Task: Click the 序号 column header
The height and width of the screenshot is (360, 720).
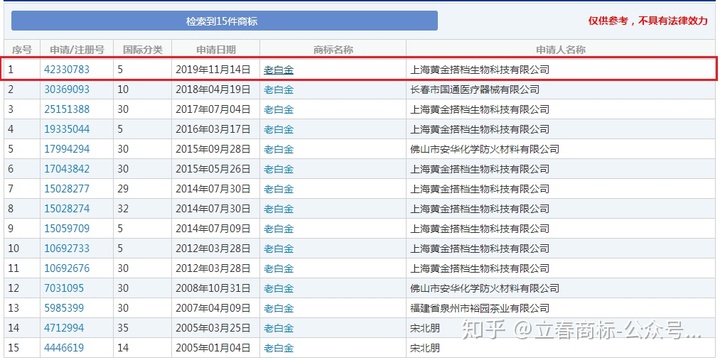Action: click(22, 50)
